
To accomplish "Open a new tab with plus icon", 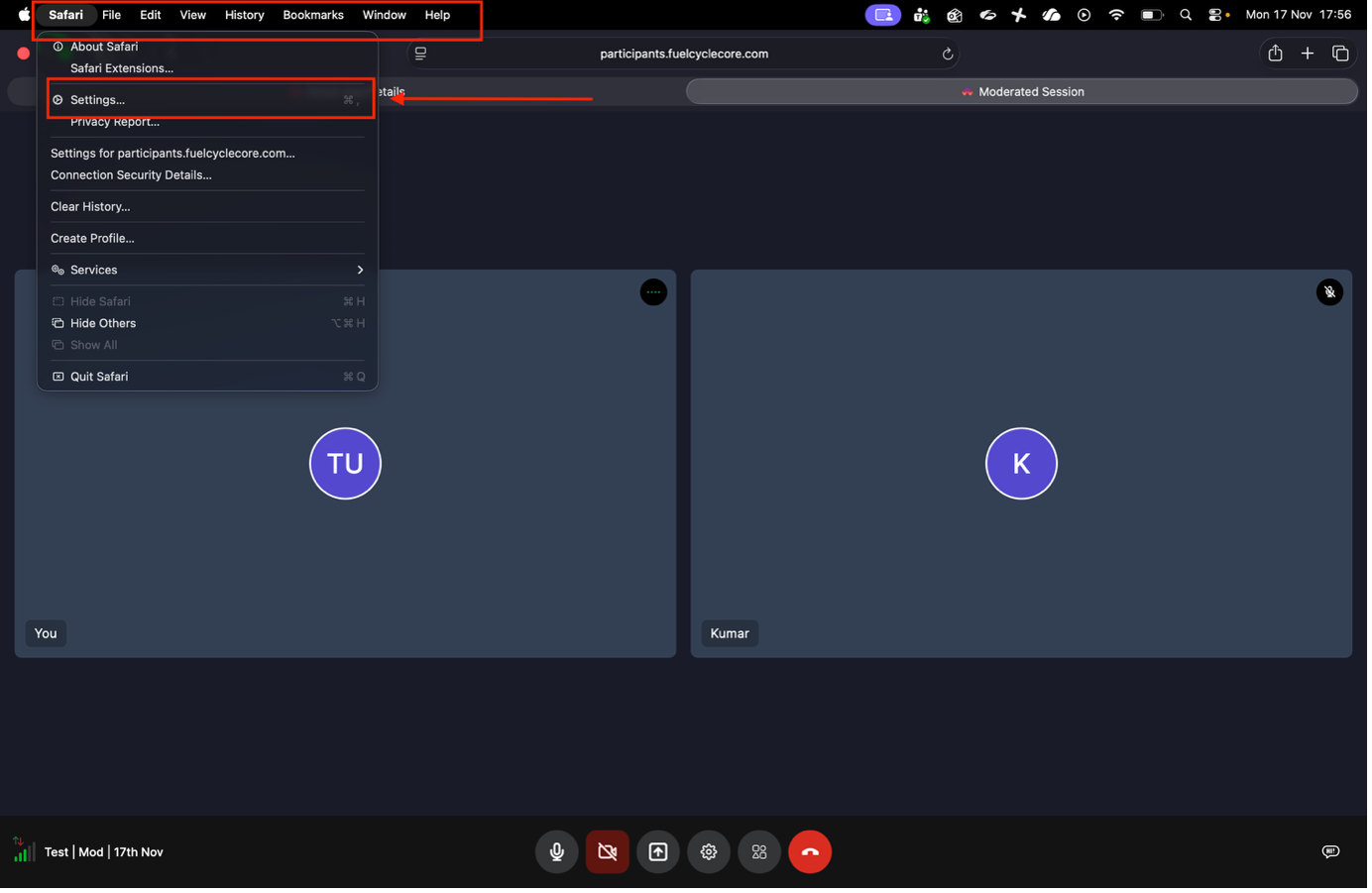I will (x=1308, y=54).
